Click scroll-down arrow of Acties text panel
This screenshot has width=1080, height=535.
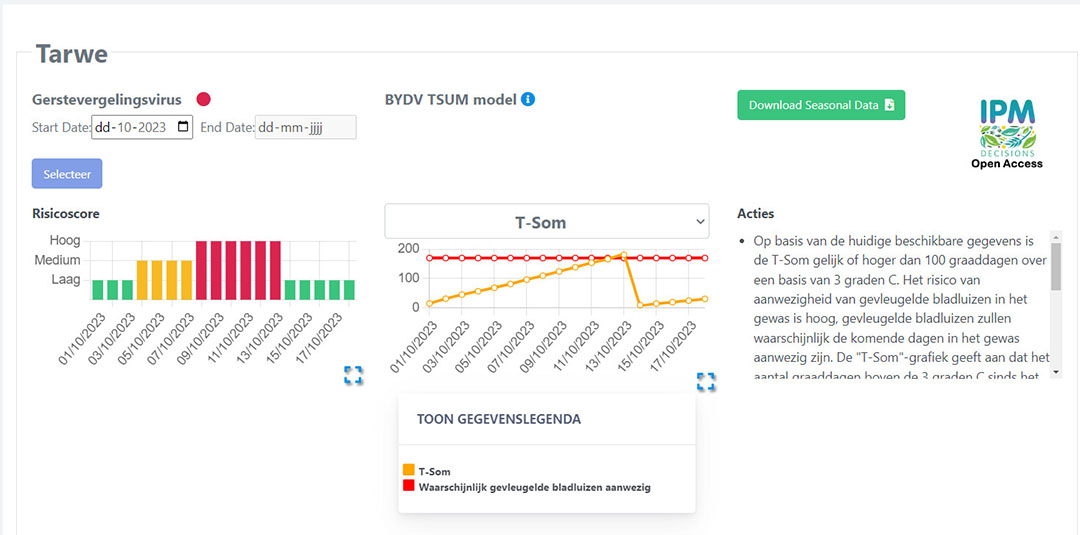[1057, 372]
